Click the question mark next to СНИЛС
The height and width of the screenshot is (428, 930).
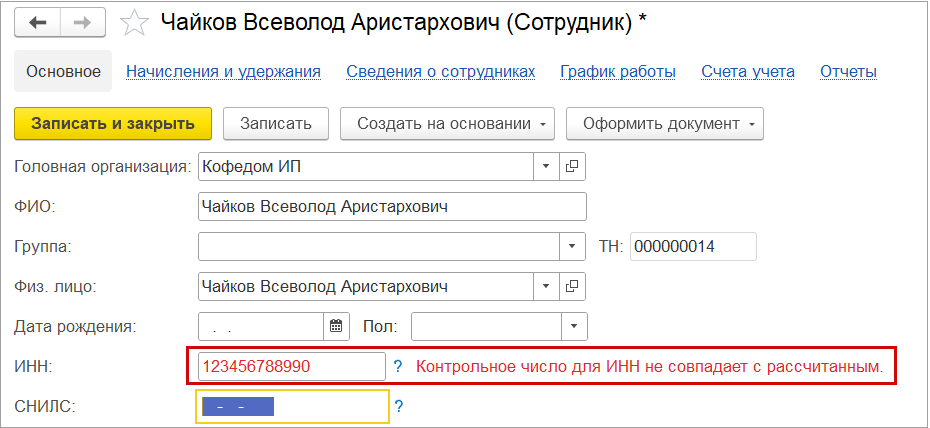point(398,407)
